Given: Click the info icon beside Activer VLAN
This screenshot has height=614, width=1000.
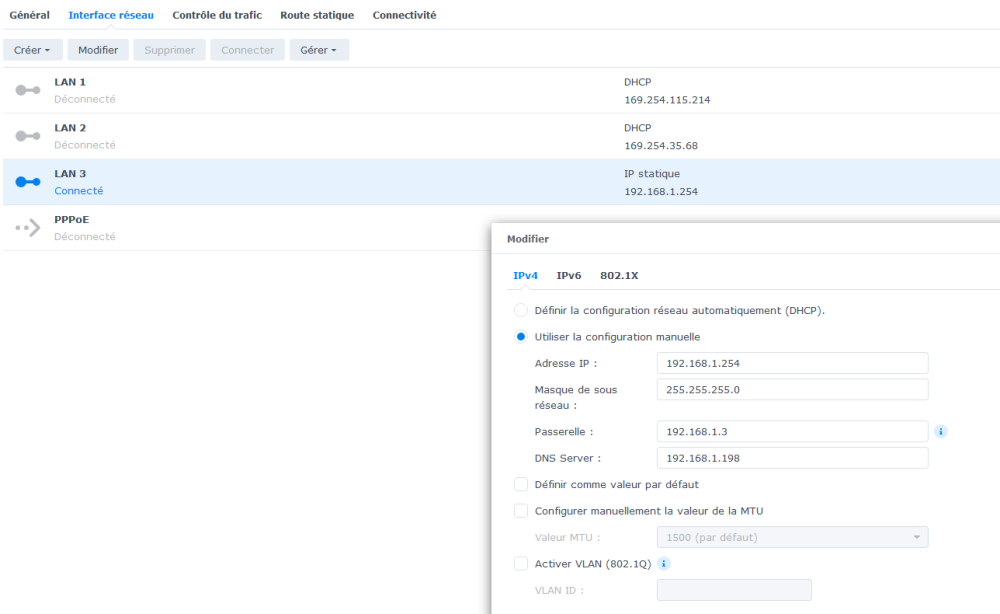Looking at the screenshot, I should [x=664, y=564].
